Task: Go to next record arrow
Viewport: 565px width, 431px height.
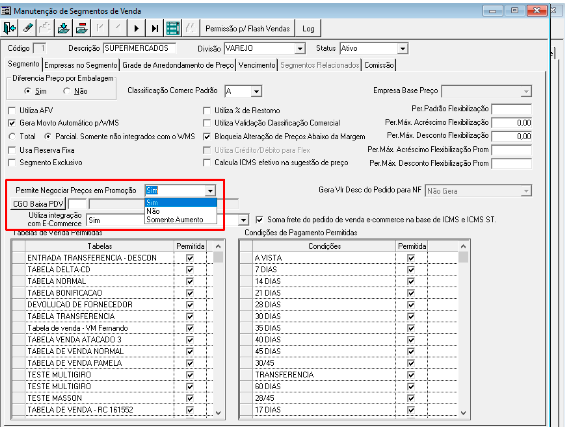Action: pyautogui.click(x=136, y=28)
